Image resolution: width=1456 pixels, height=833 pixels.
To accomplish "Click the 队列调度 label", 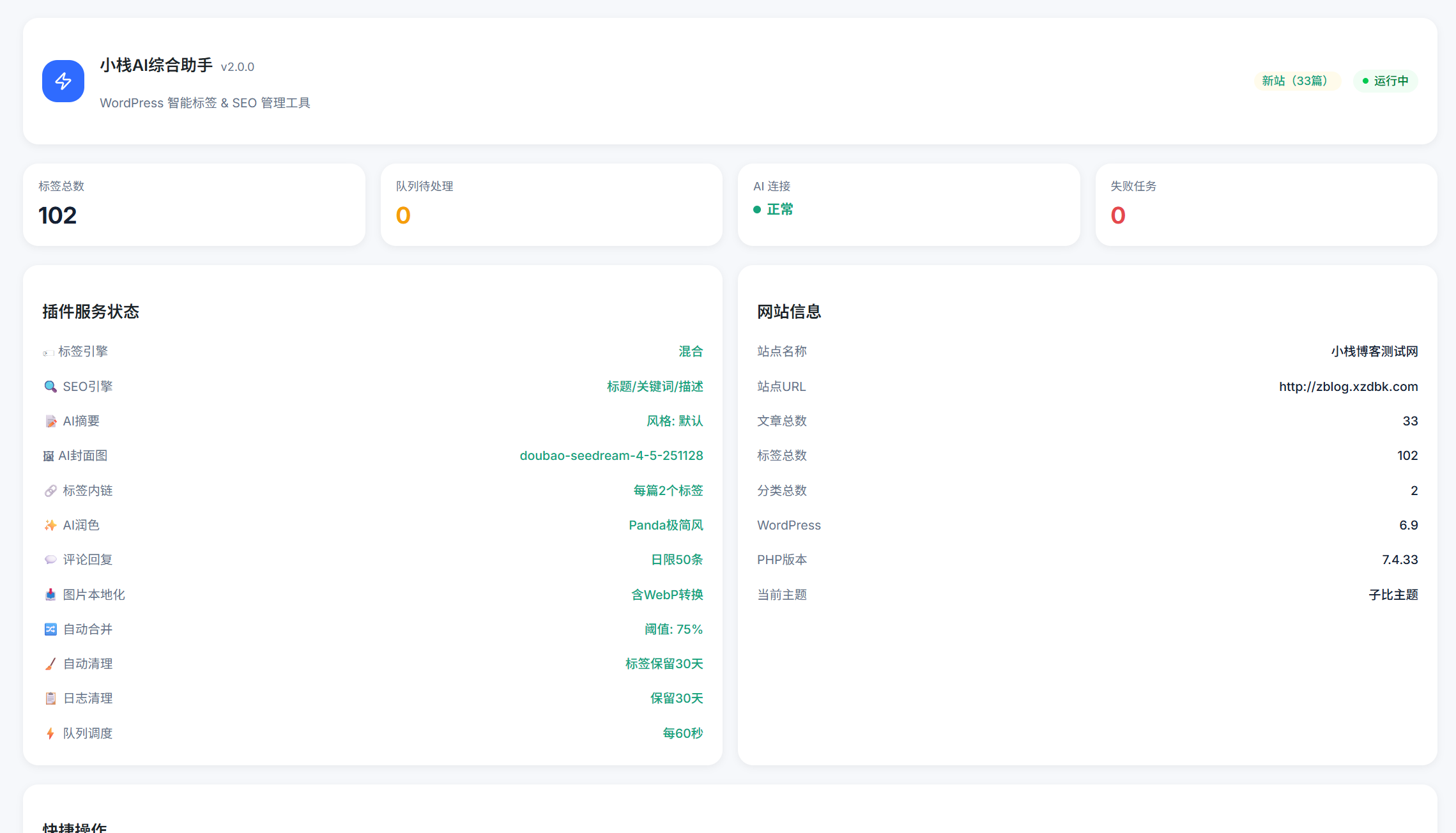I will (88, 733).
